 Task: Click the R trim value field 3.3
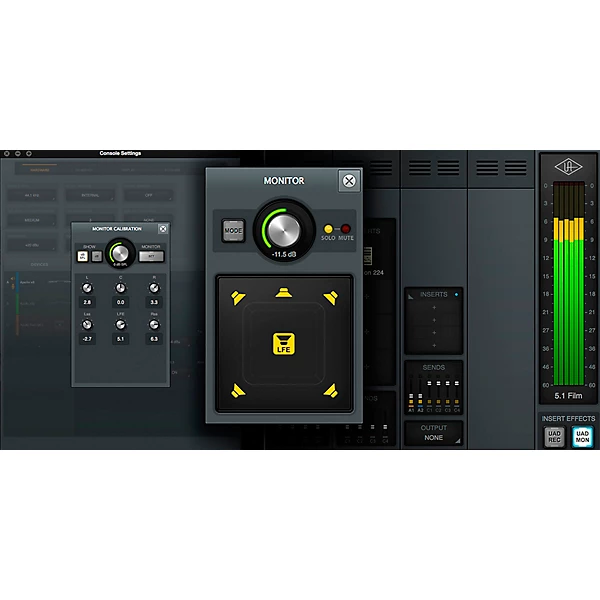click(x=154, y=302)
